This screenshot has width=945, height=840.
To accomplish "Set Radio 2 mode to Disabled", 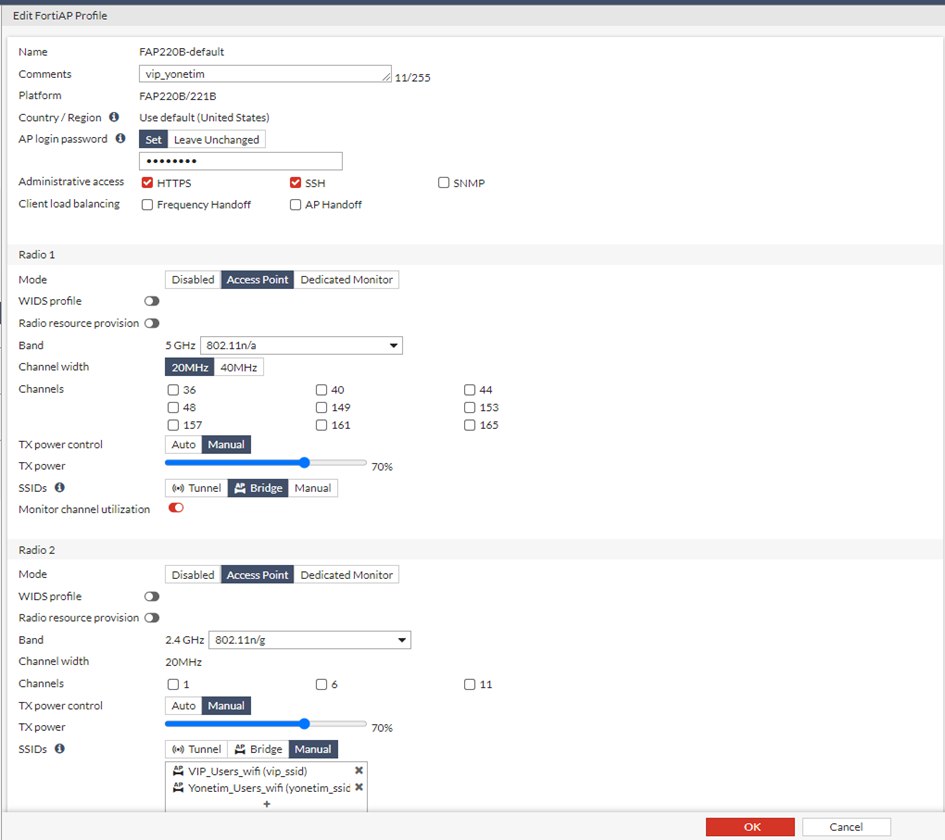I will [192, 574].
